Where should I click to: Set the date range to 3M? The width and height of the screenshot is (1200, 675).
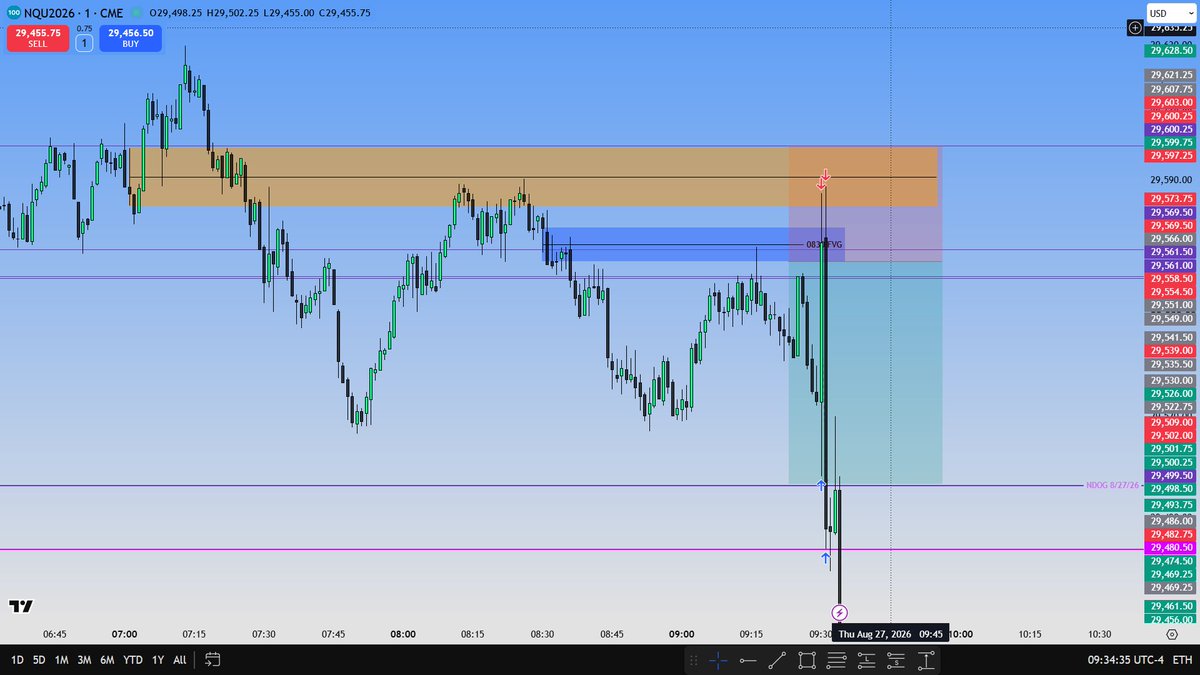tap(85, 660)
